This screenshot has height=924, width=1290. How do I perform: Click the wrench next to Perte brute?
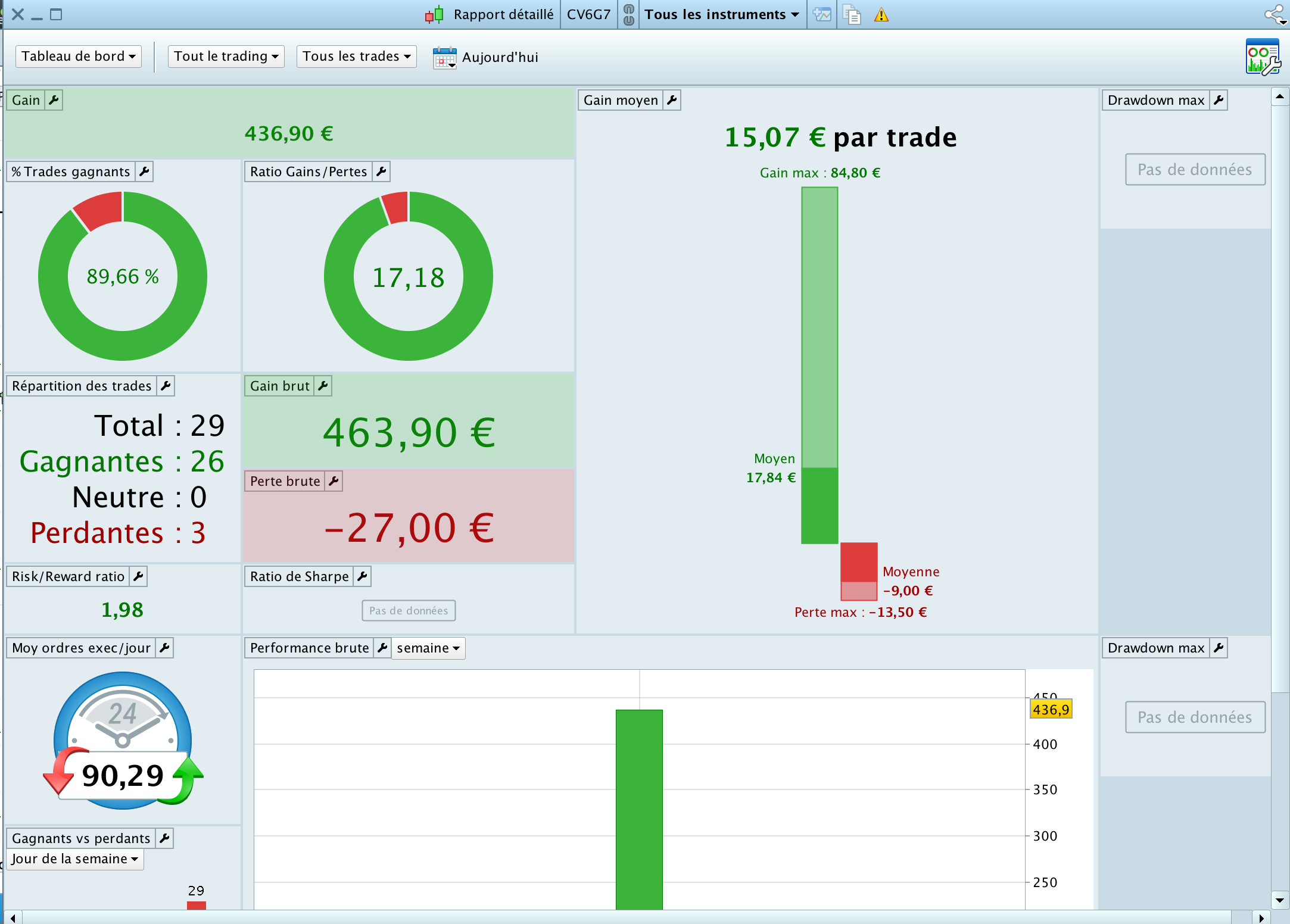pos(334,481)
